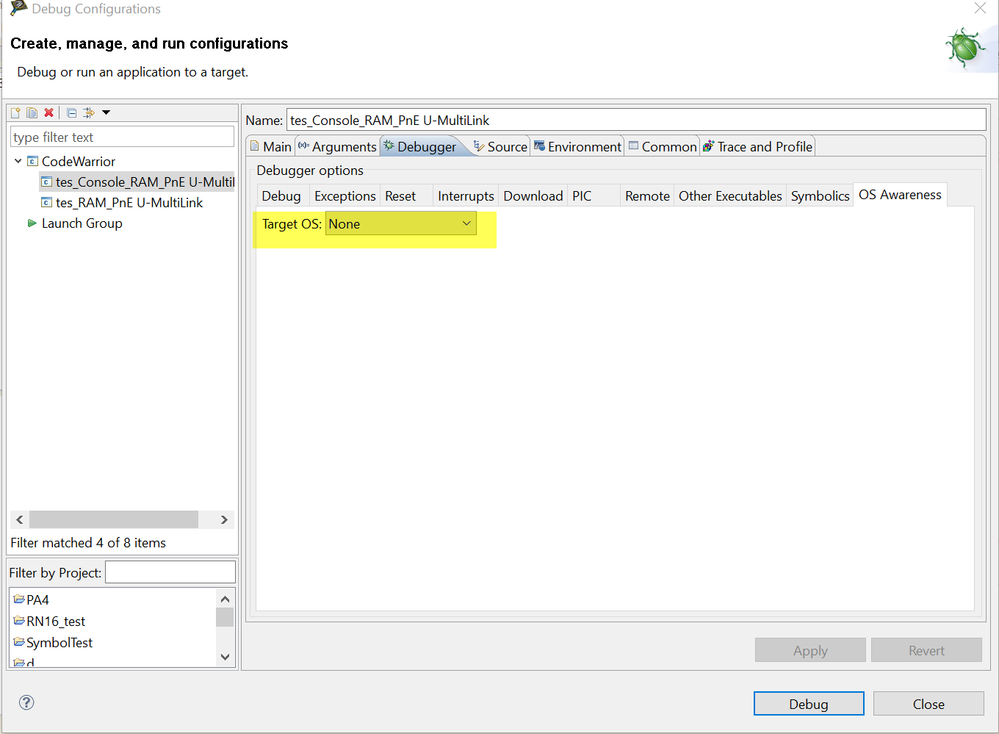Image resolution: width=999 pixels, height=734 pixels.
Task: Delete the selected launch configuration
Action: click(x=48, y=113)
